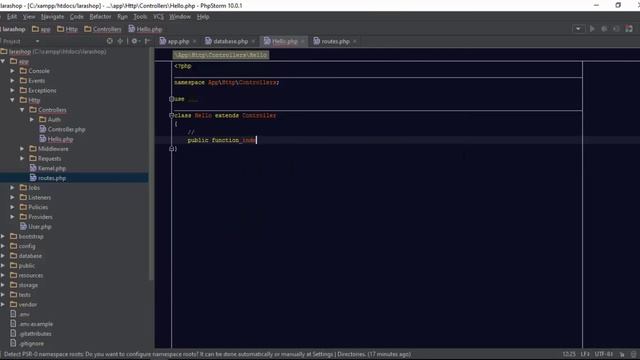The height and width of the screenshot is (360, 640).
Task: Toggle the read-only lock icon in status bar
Action: click(622, 354)
